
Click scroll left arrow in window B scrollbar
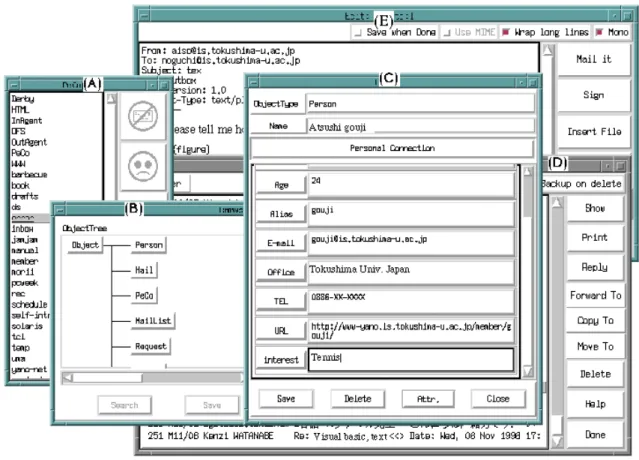[x=68, y=378]
